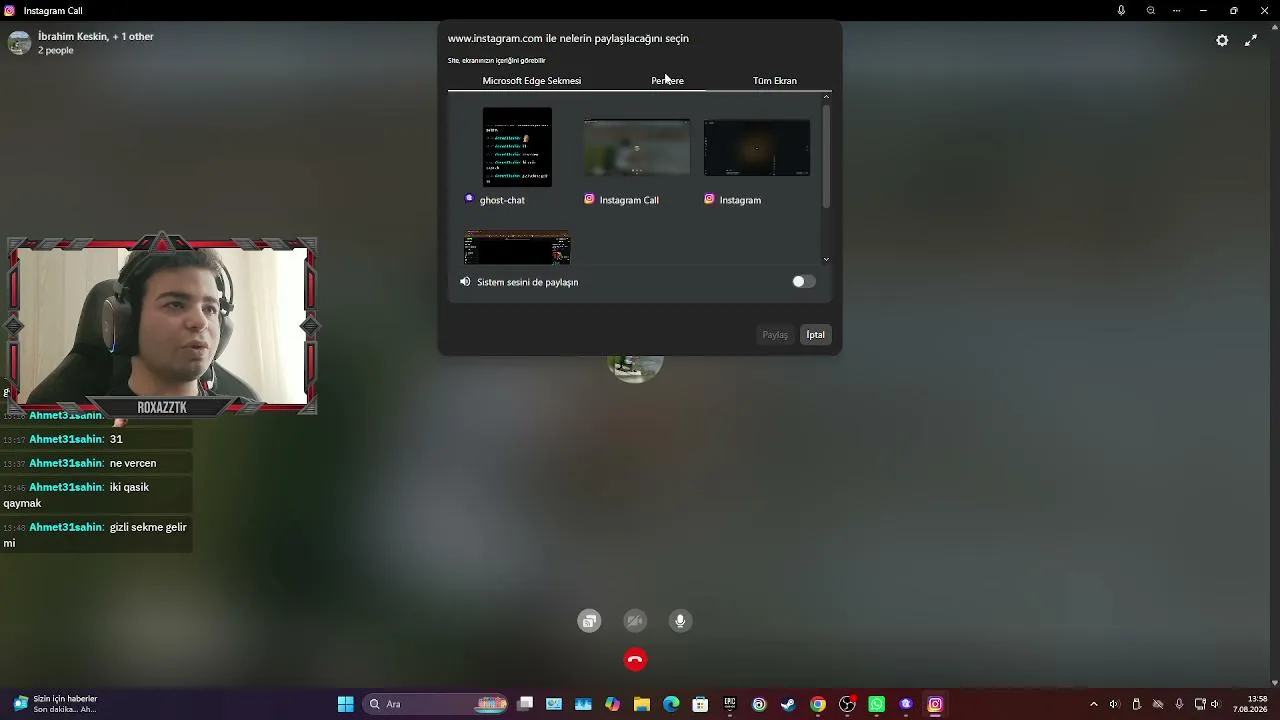Click the Paylaş button
This screenshot has height=720, width=1280.
coord(775,335)
